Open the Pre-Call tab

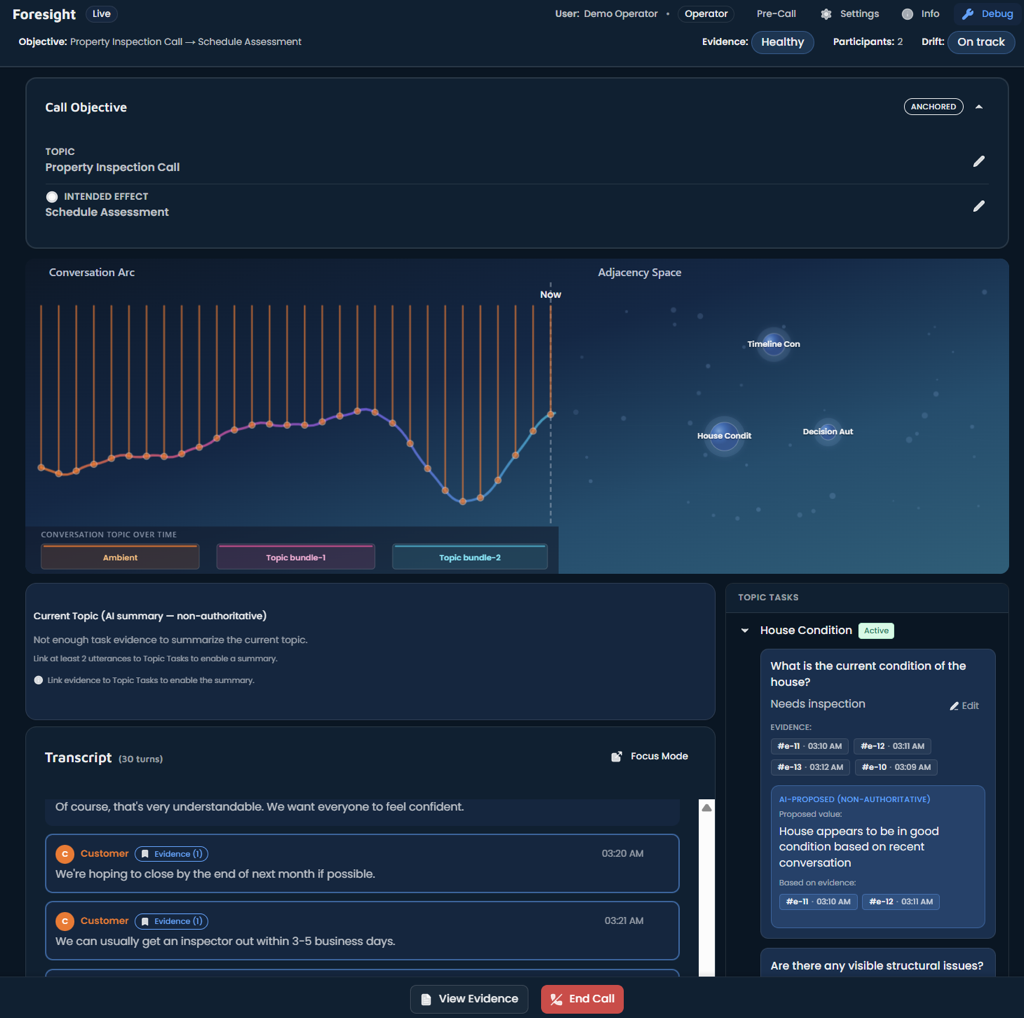[x=776, y=14]
